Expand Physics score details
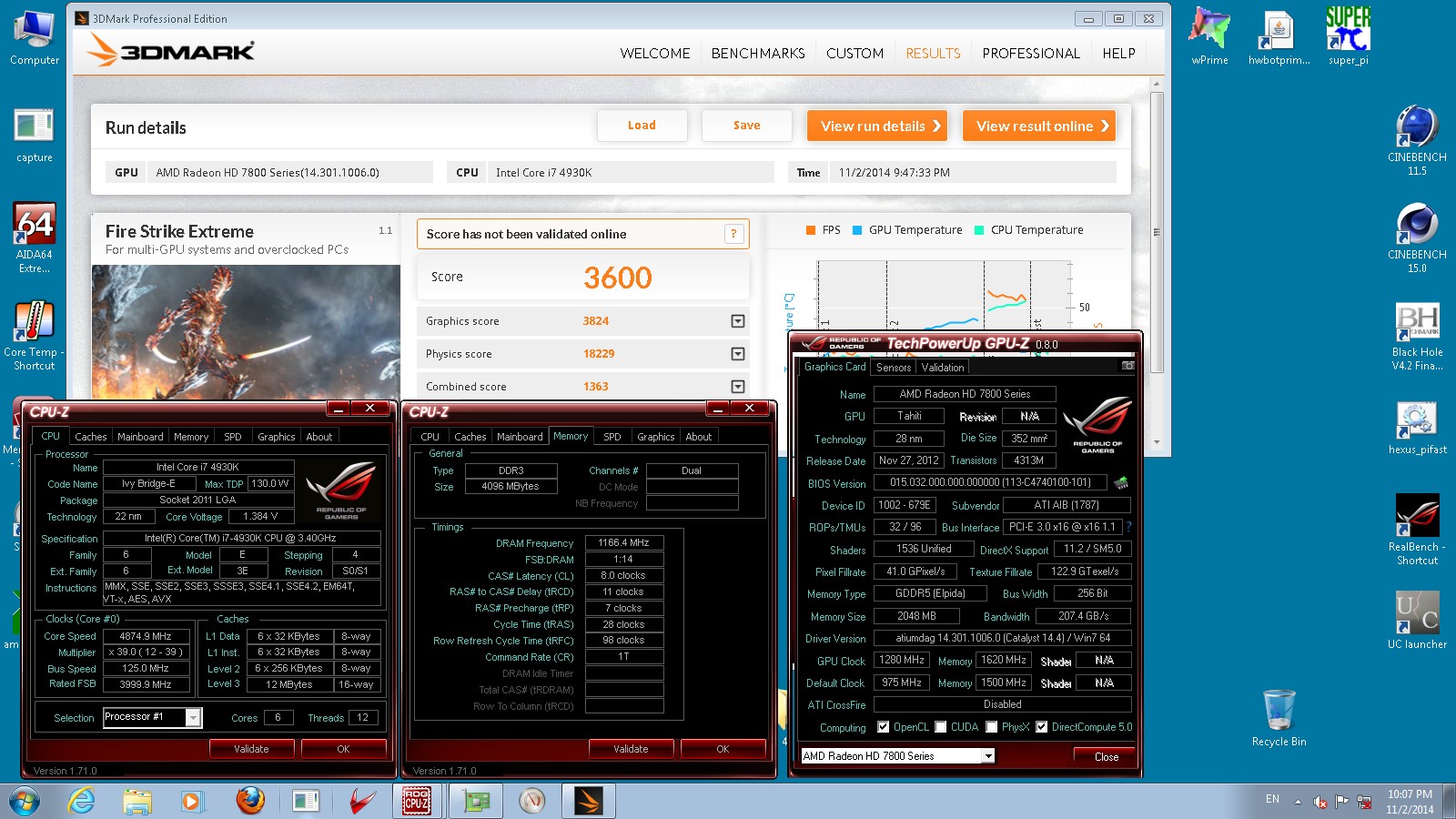The height and width of the screenshot is (819, 1456). 738,354
